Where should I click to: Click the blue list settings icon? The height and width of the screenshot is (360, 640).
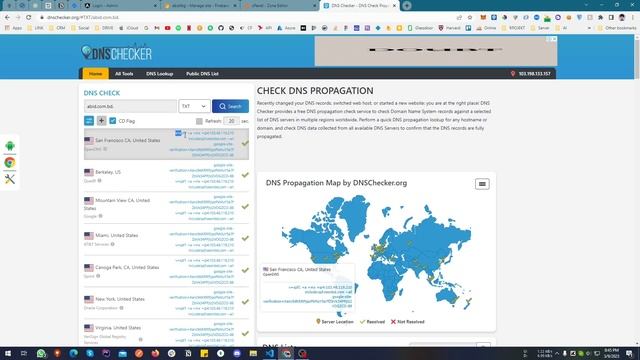[89, 120]
